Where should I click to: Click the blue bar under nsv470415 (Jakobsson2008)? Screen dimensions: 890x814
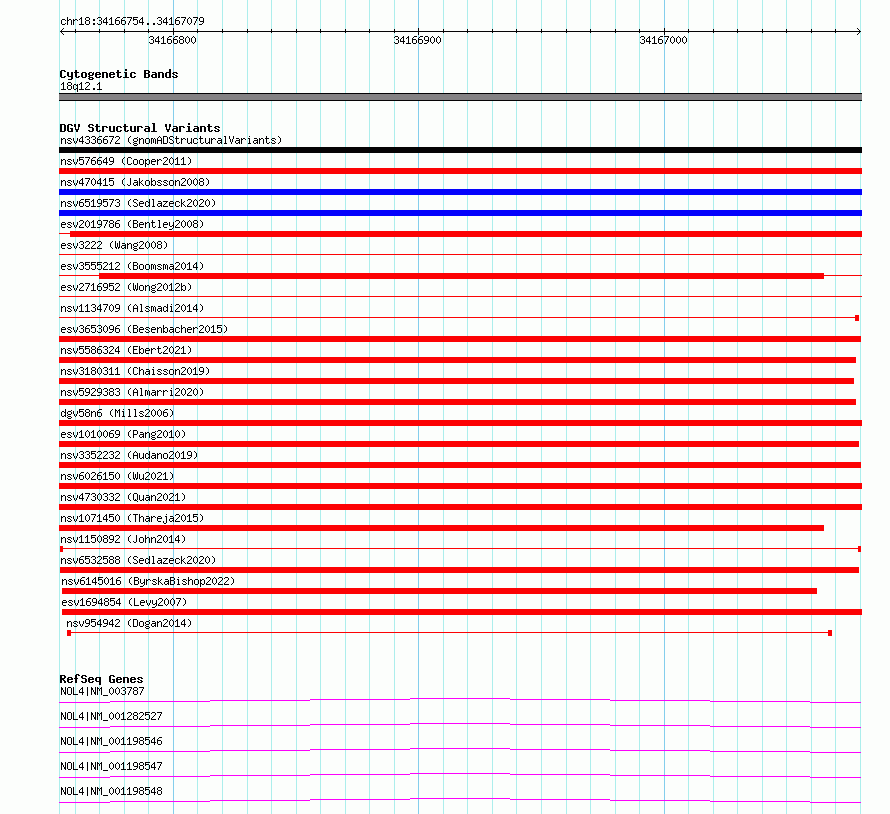[460, 192]
